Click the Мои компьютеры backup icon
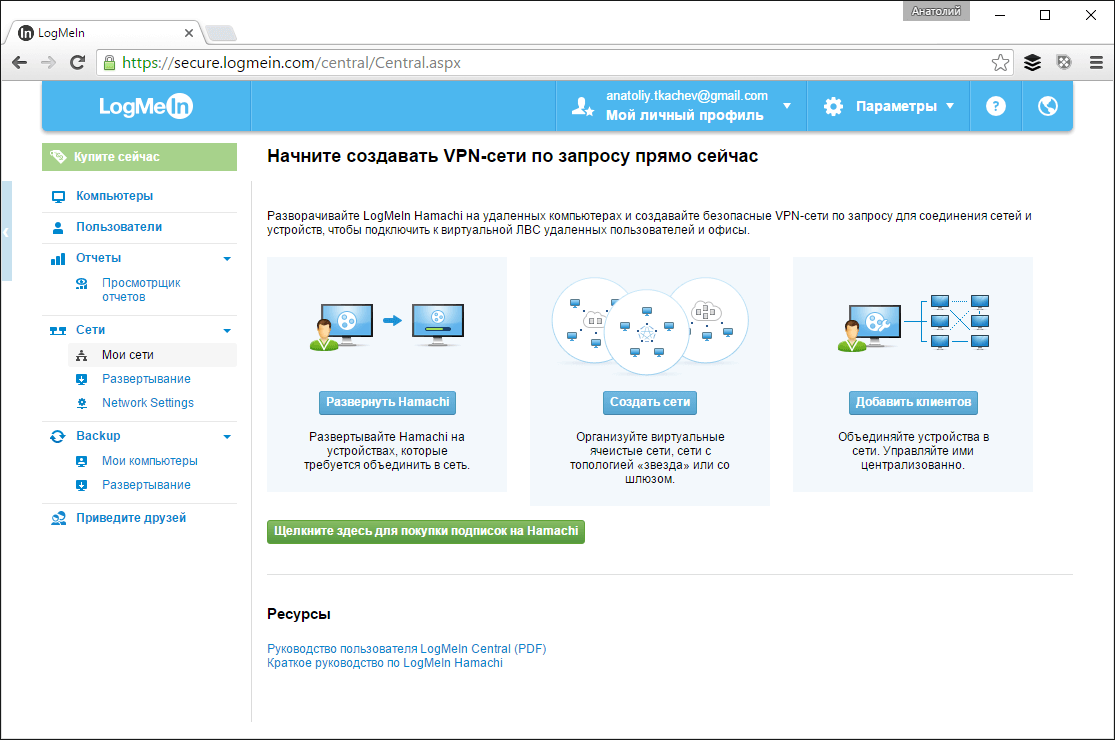This screenshot has height=740, width=1115. pyautogui.click(x=82, y=461)
